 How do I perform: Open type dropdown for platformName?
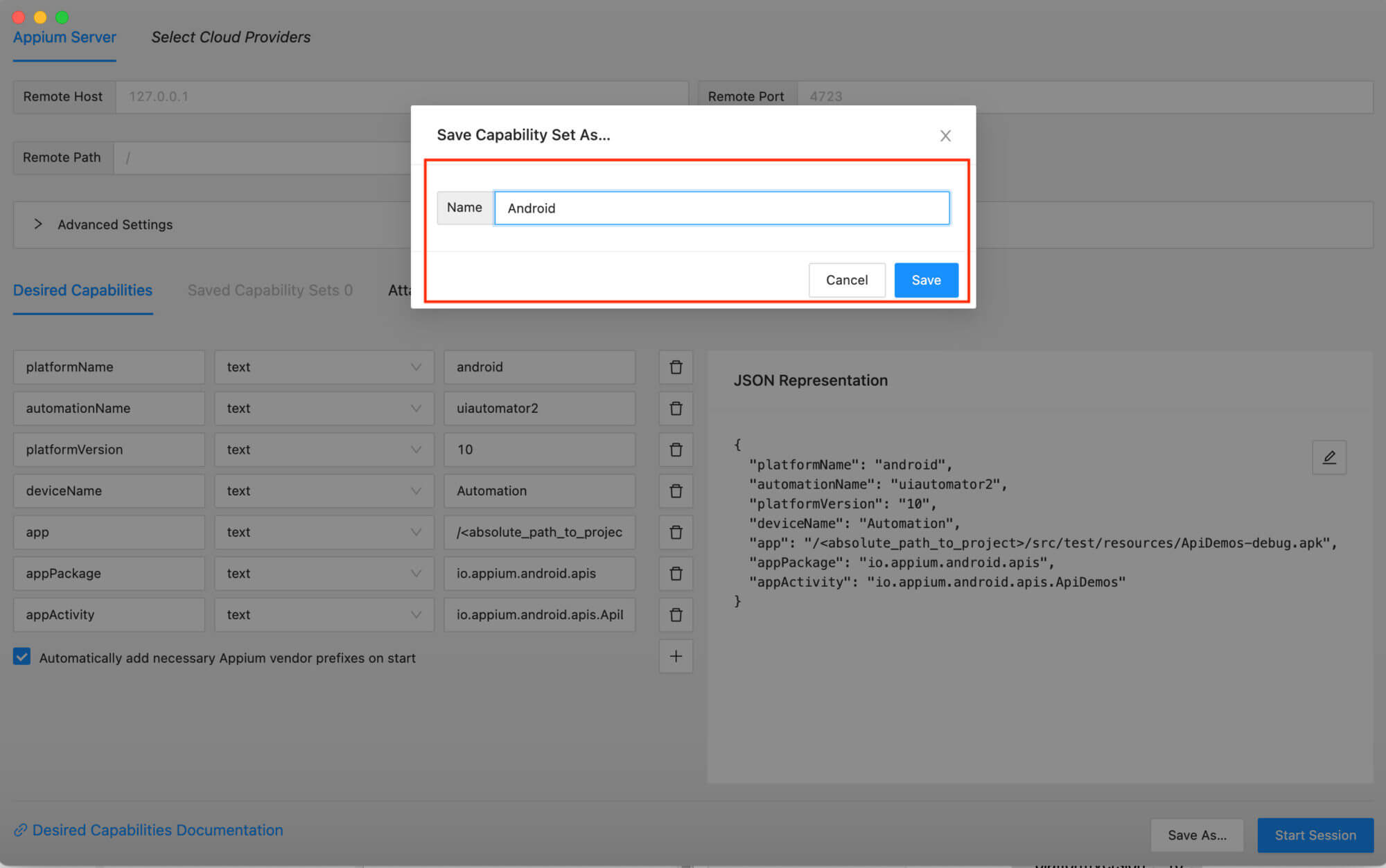[324, 367]
